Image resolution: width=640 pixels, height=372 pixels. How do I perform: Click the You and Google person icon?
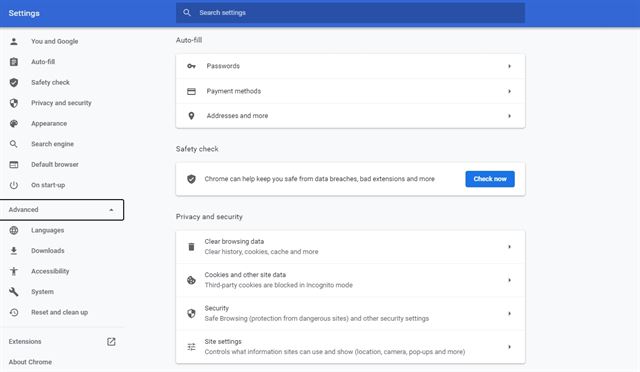click(14, 41)
